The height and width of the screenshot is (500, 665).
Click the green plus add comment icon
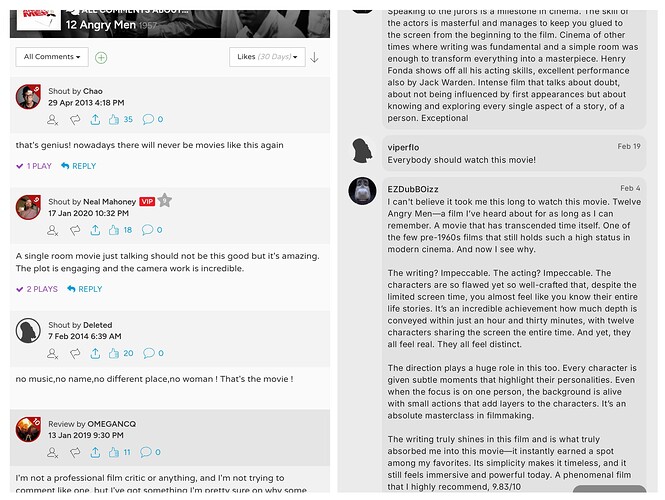tap(101, 57)
